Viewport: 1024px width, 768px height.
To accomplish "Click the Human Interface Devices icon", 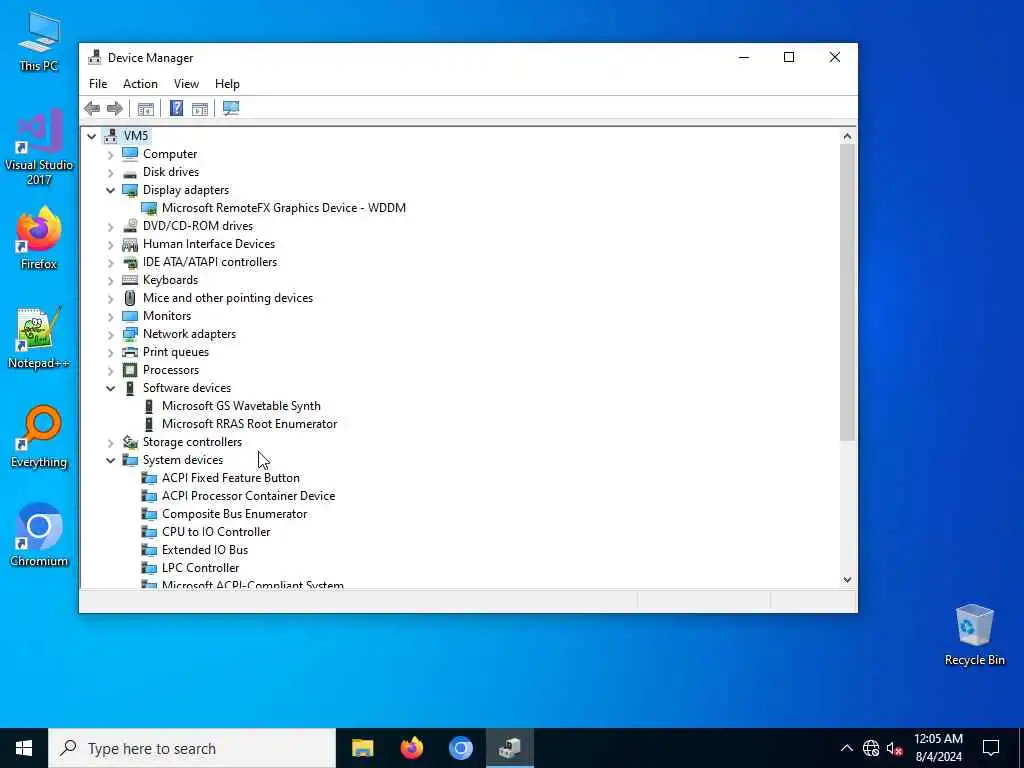I will coord(130,244).
